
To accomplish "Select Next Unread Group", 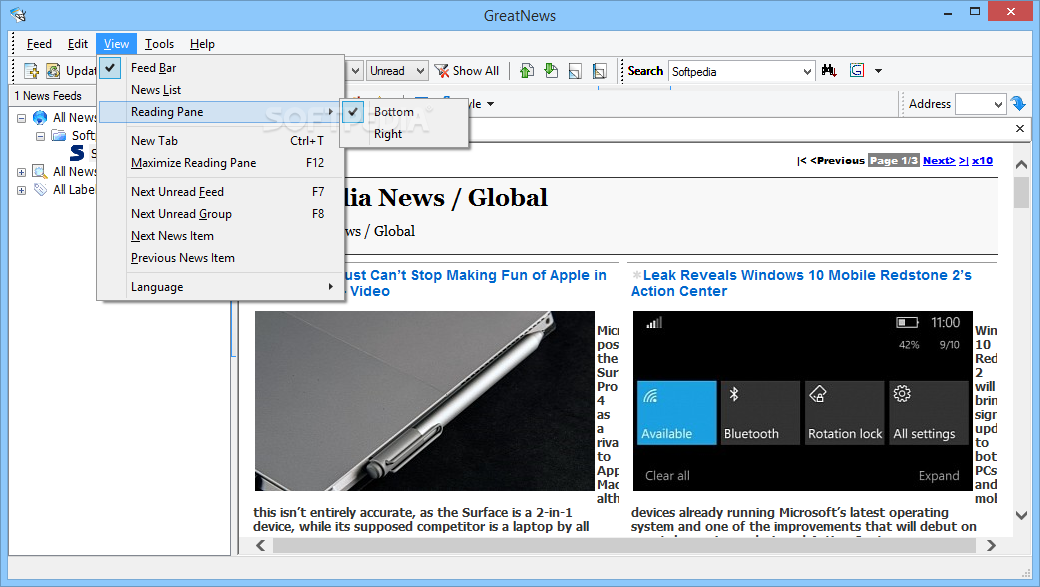I will 222,214.
